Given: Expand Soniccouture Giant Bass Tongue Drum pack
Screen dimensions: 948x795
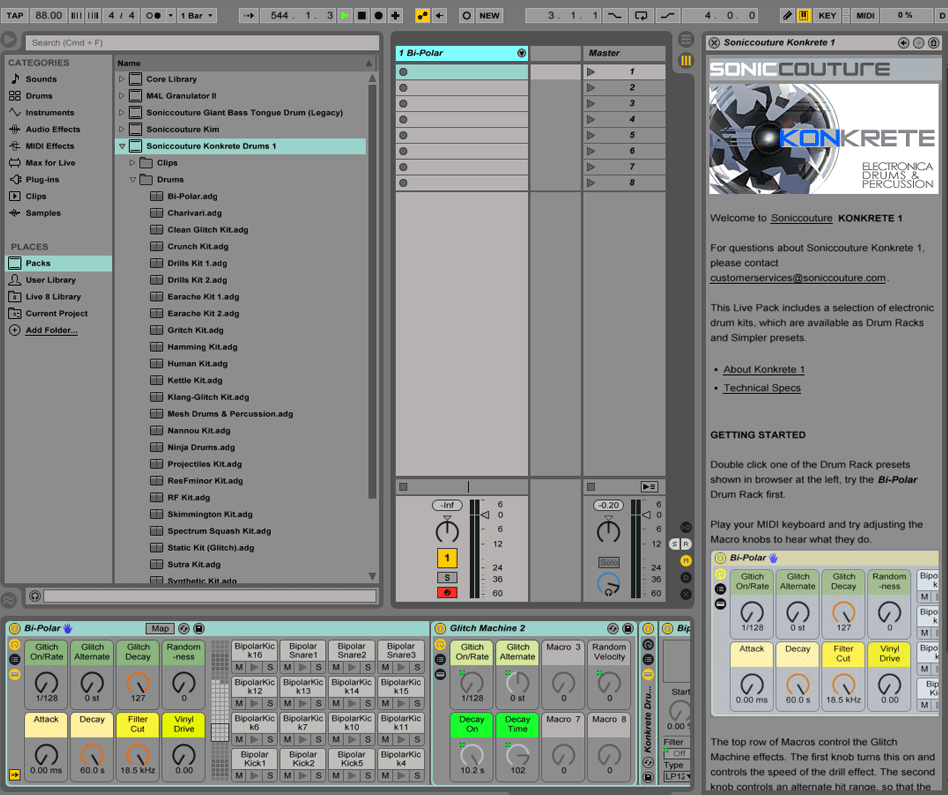Looking at the screenshot, I should [122, 112].
